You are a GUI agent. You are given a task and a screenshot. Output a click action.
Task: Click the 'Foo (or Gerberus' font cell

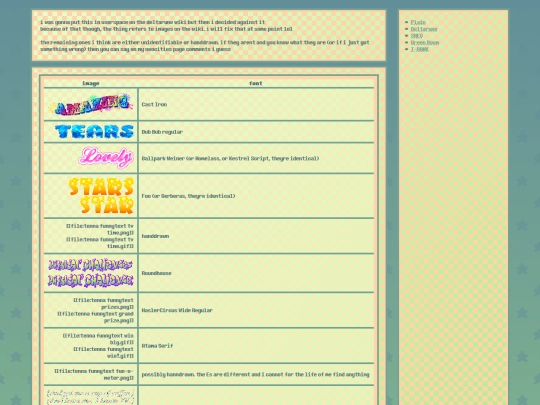(256, 196)
